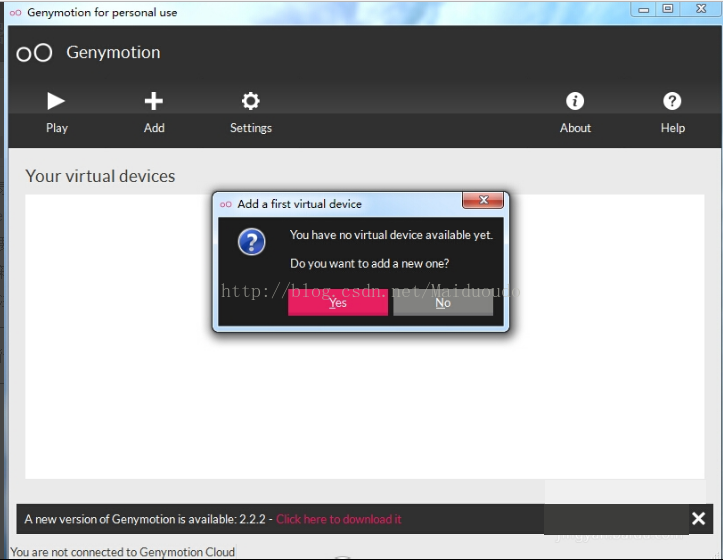
Task: Minimize the Genymotion window
Action: [644, 9]
